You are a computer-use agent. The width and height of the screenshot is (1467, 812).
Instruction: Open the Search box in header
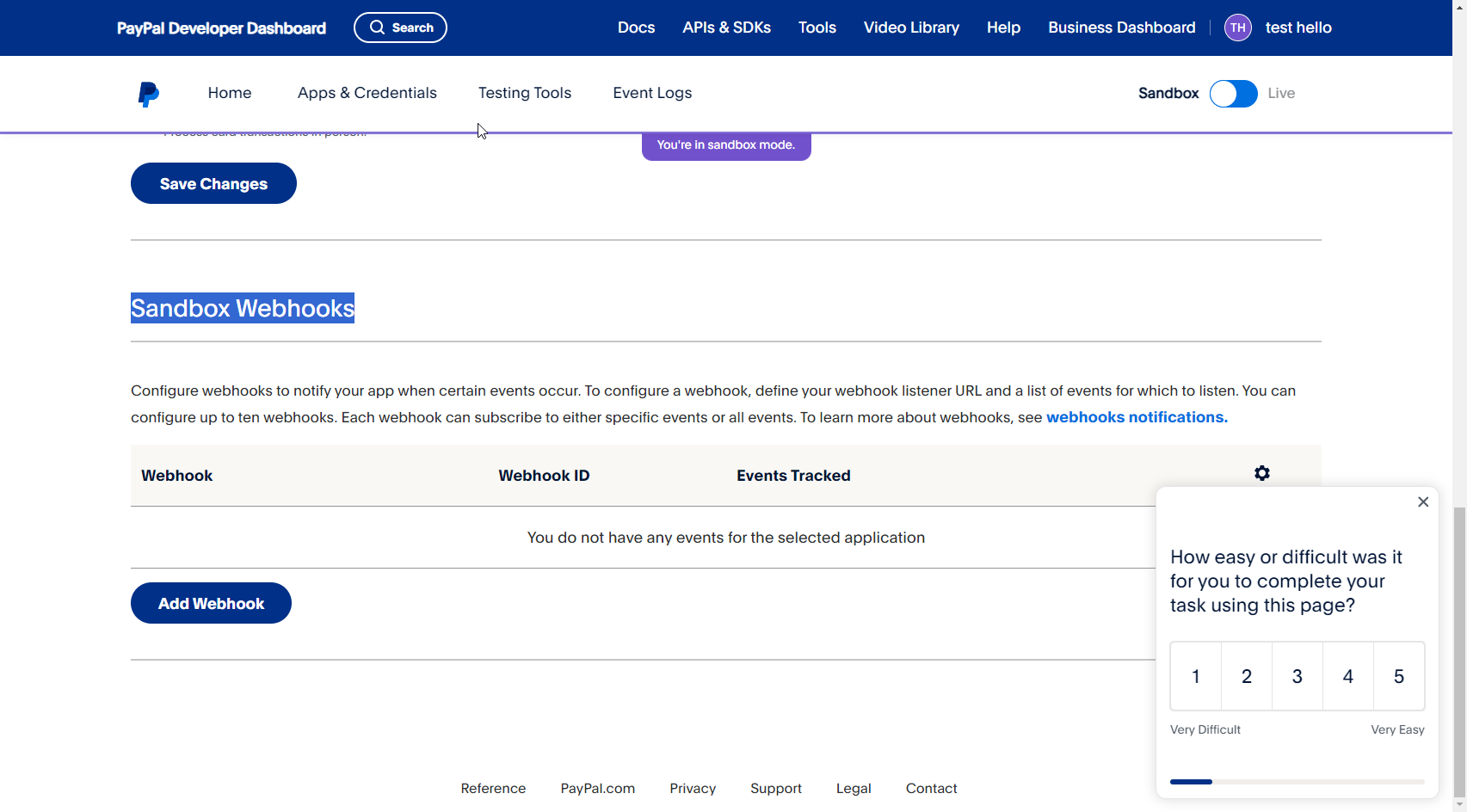click(400, 28)
